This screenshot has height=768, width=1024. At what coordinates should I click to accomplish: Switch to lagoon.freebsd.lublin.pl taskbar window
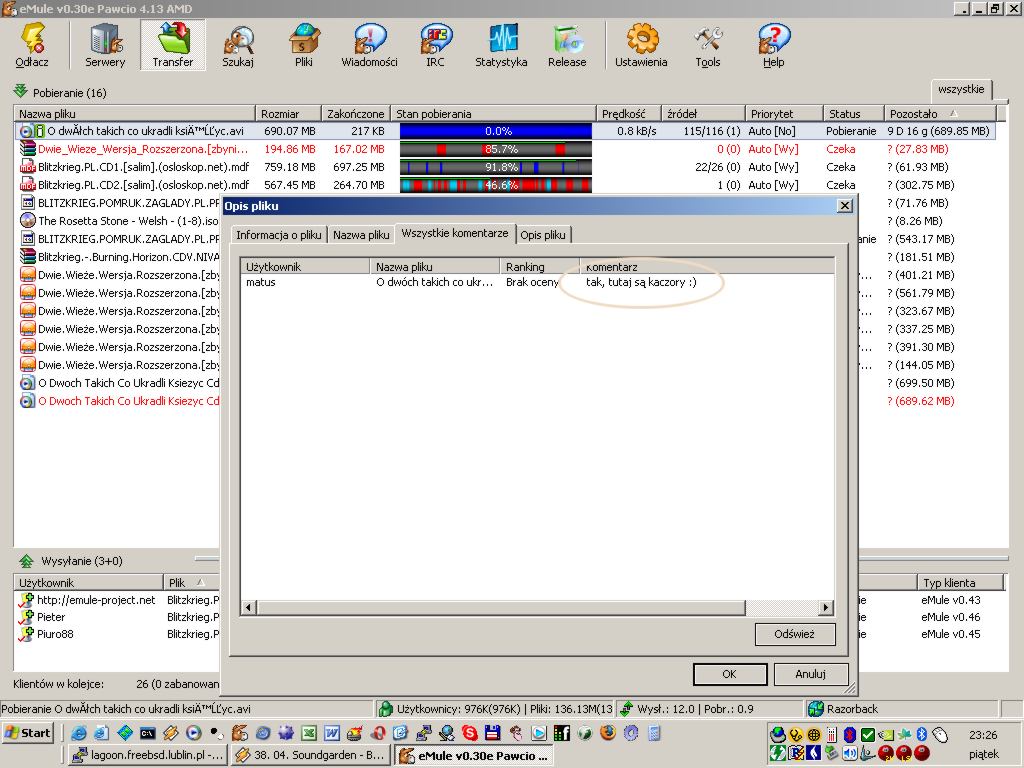148,756
